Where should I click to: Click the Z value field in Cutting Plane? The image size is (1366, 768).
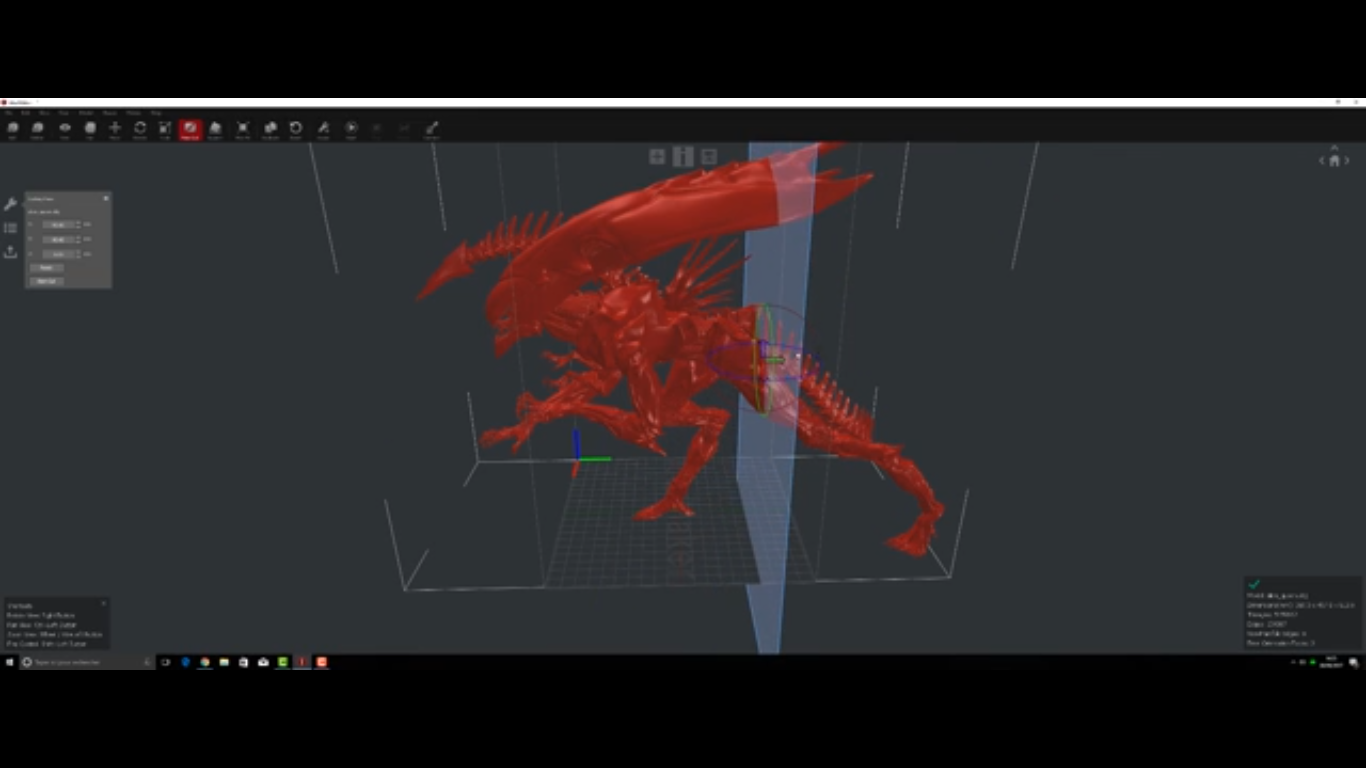coord(59,254)
